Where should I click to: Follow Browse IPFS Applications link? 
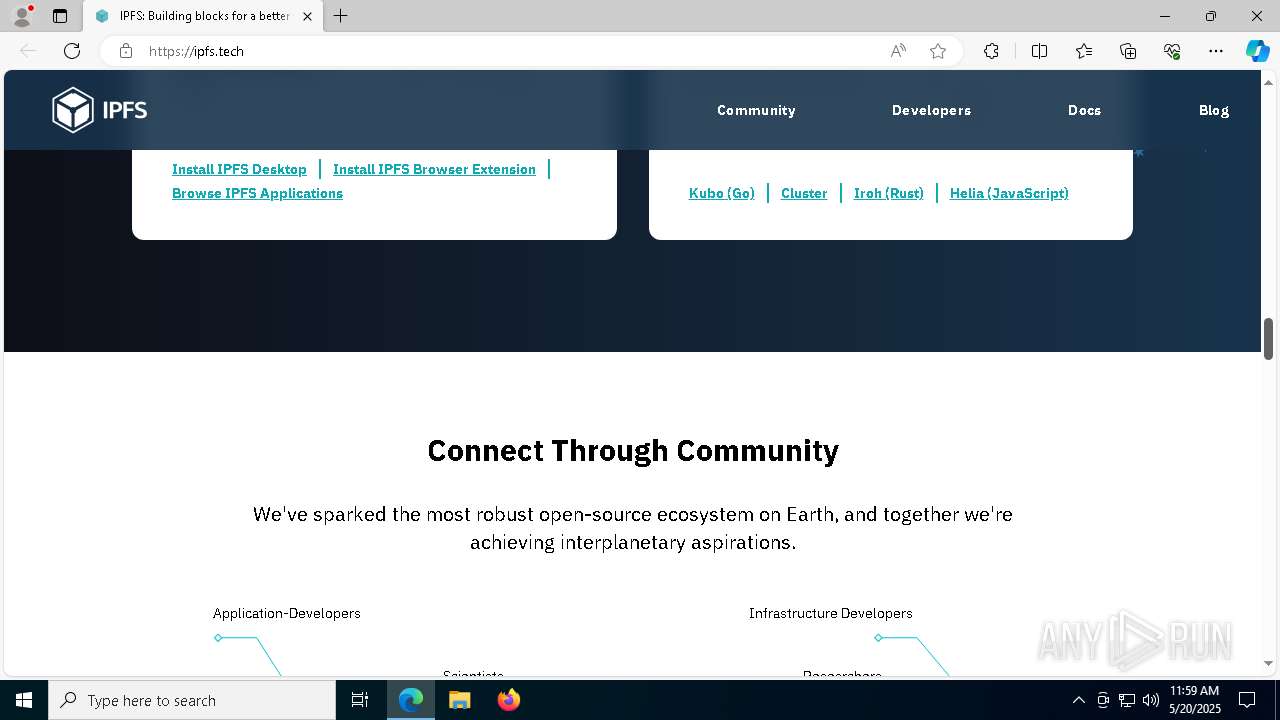[x=257, y=193]
